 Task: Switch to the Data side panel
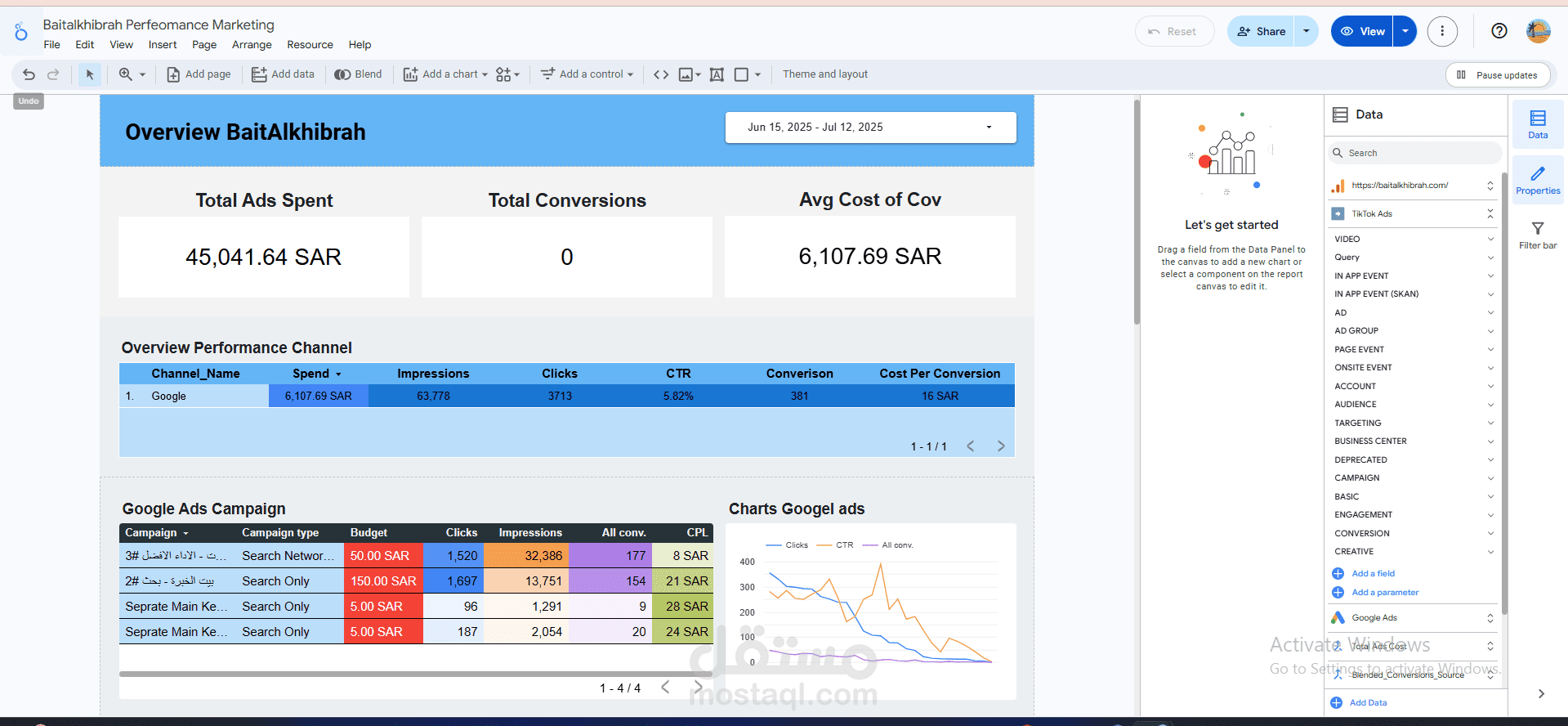tap(1538, 124)
